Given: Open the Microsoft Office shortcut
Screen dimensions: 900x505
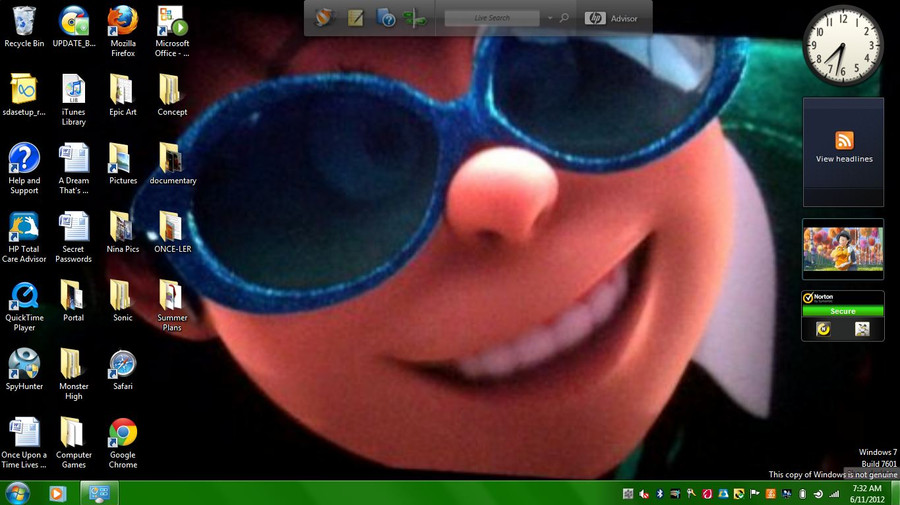Looking at the screenshot, I should [x=172, y=32].
